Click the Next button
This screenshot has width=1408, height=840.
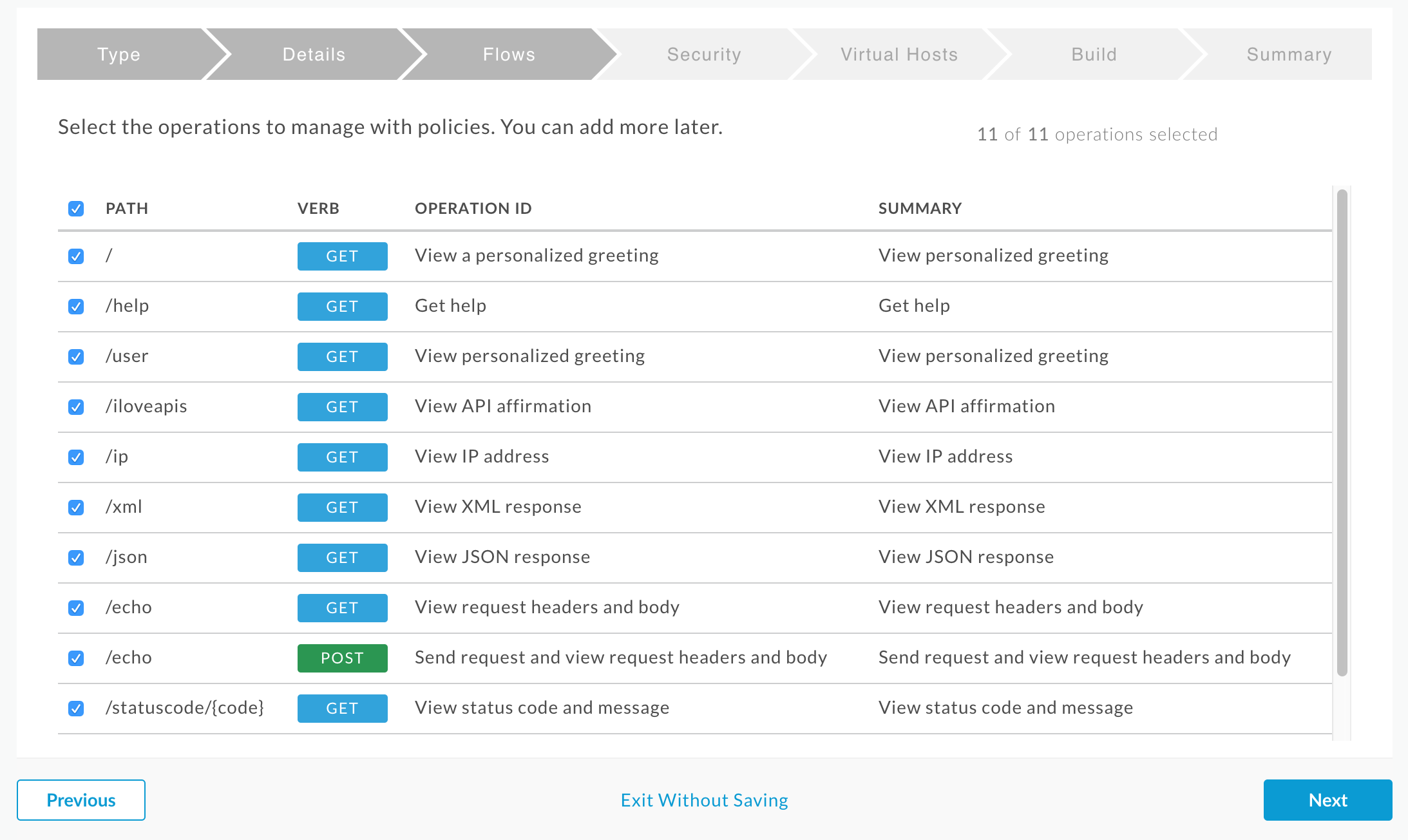(x=1327, y=799)
